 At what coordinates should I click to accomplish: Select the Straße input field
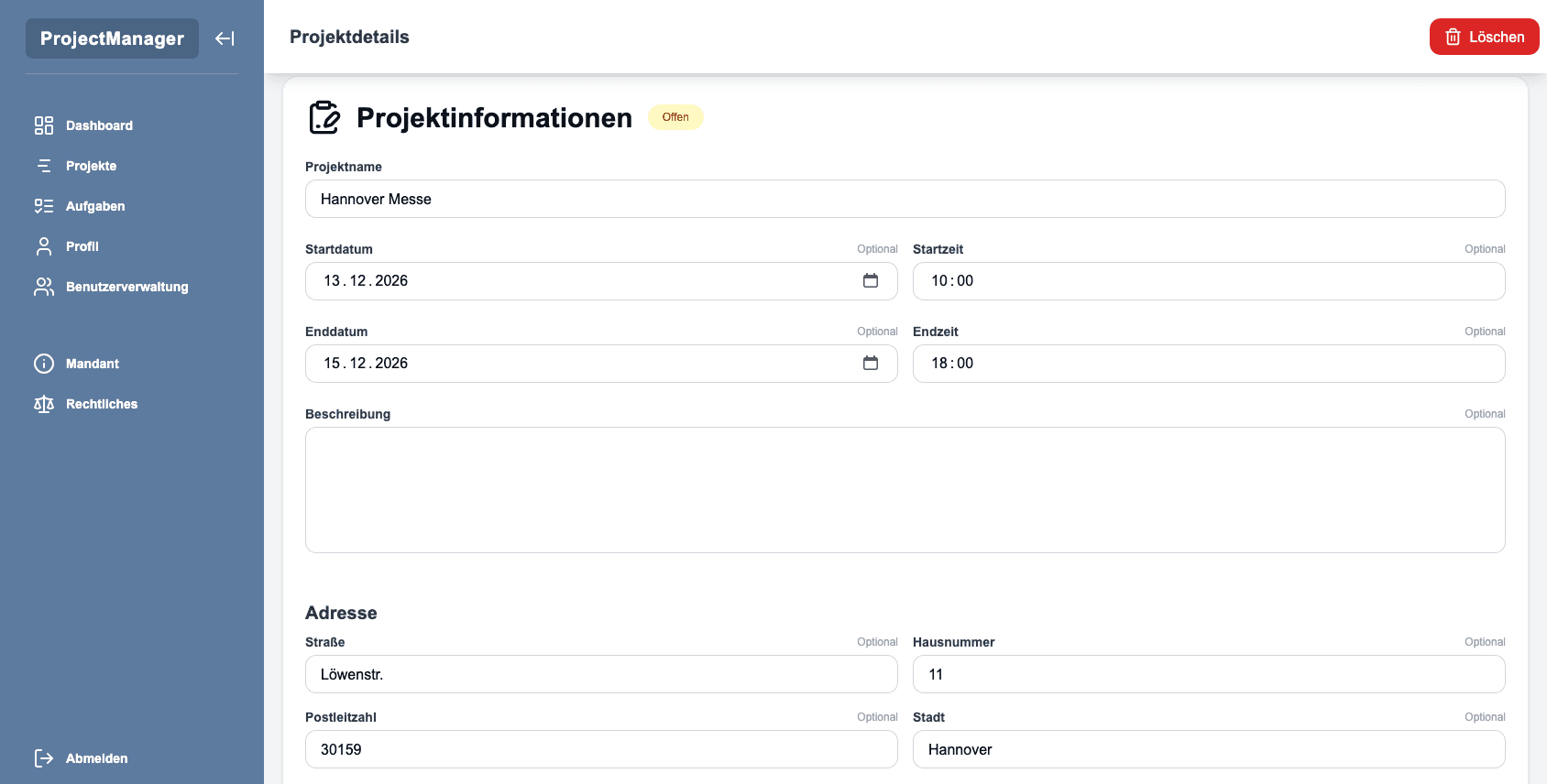coord(600,674)
